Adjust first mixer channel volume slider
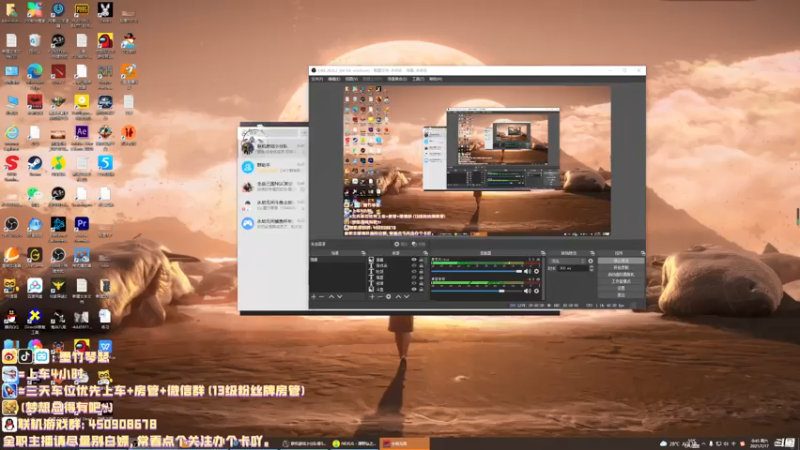The height and width of the screenshot is (450, 800). (477, 271)
